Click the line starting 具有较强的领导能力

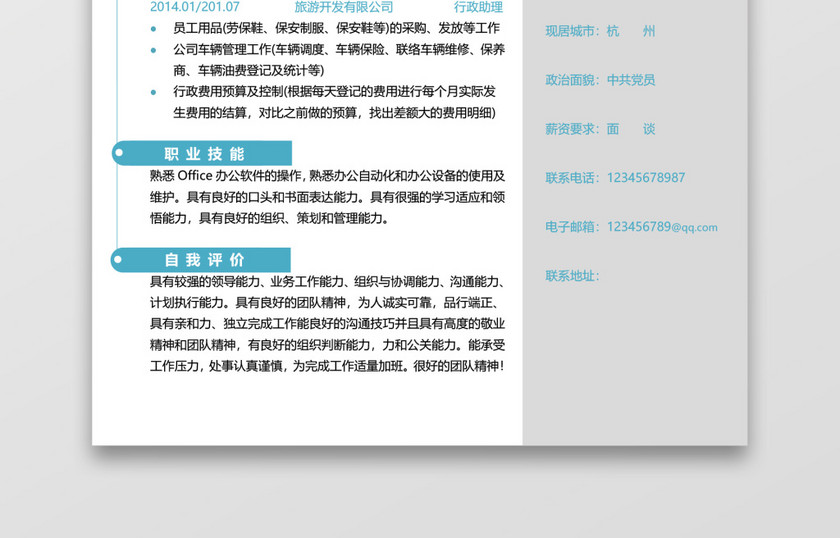coord(327,281)
